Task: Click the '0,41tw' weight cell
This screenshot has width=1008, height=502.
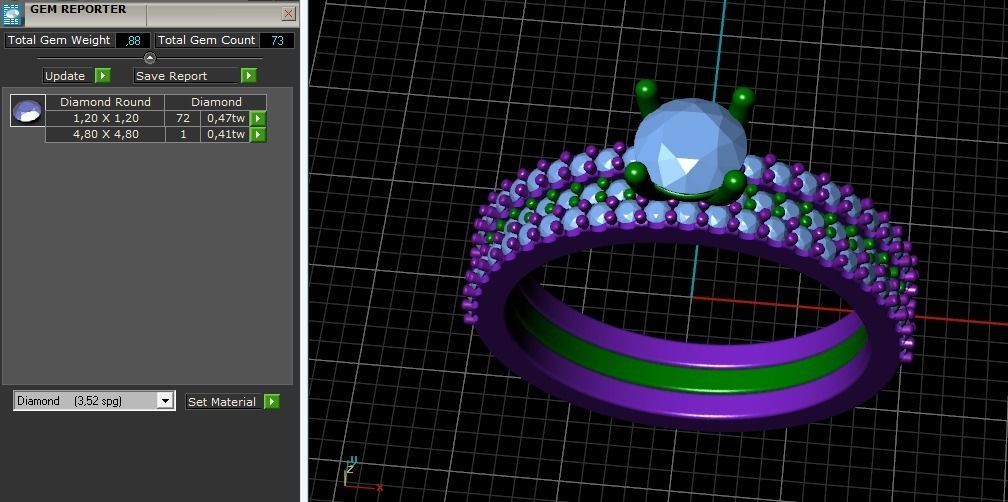Action: pyautogui.click(x=226, y=134)
